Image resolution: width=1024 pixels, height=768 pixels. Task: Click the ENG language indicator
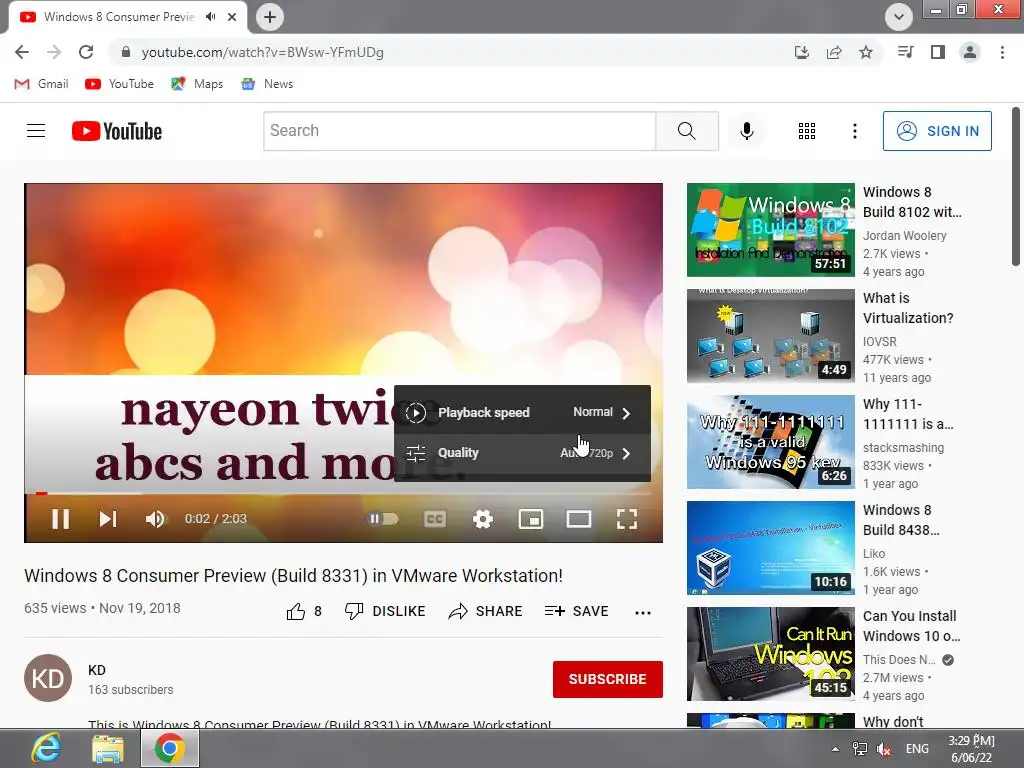(917, 749)
